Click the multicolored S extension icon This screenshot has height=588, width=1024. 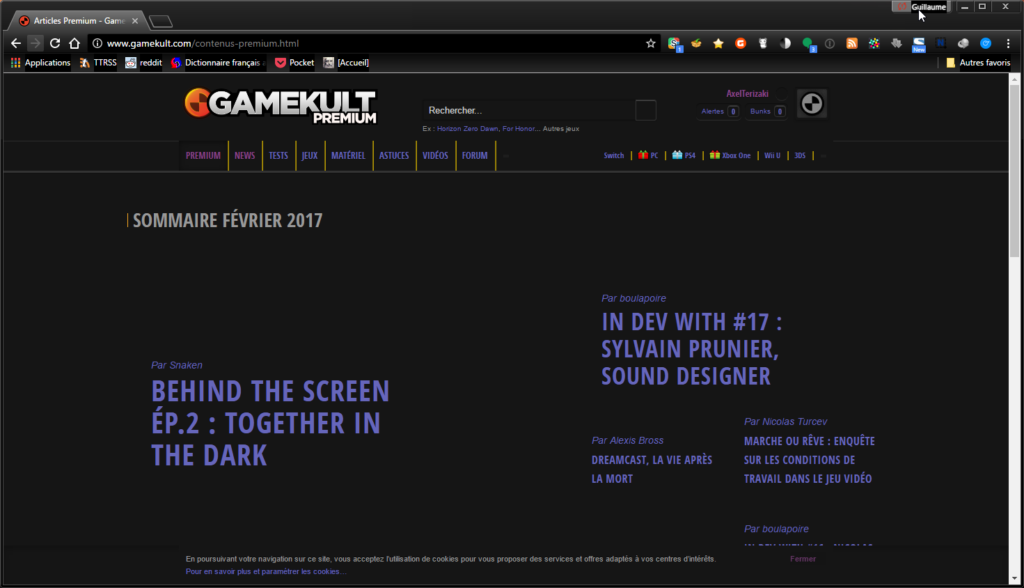674,44
